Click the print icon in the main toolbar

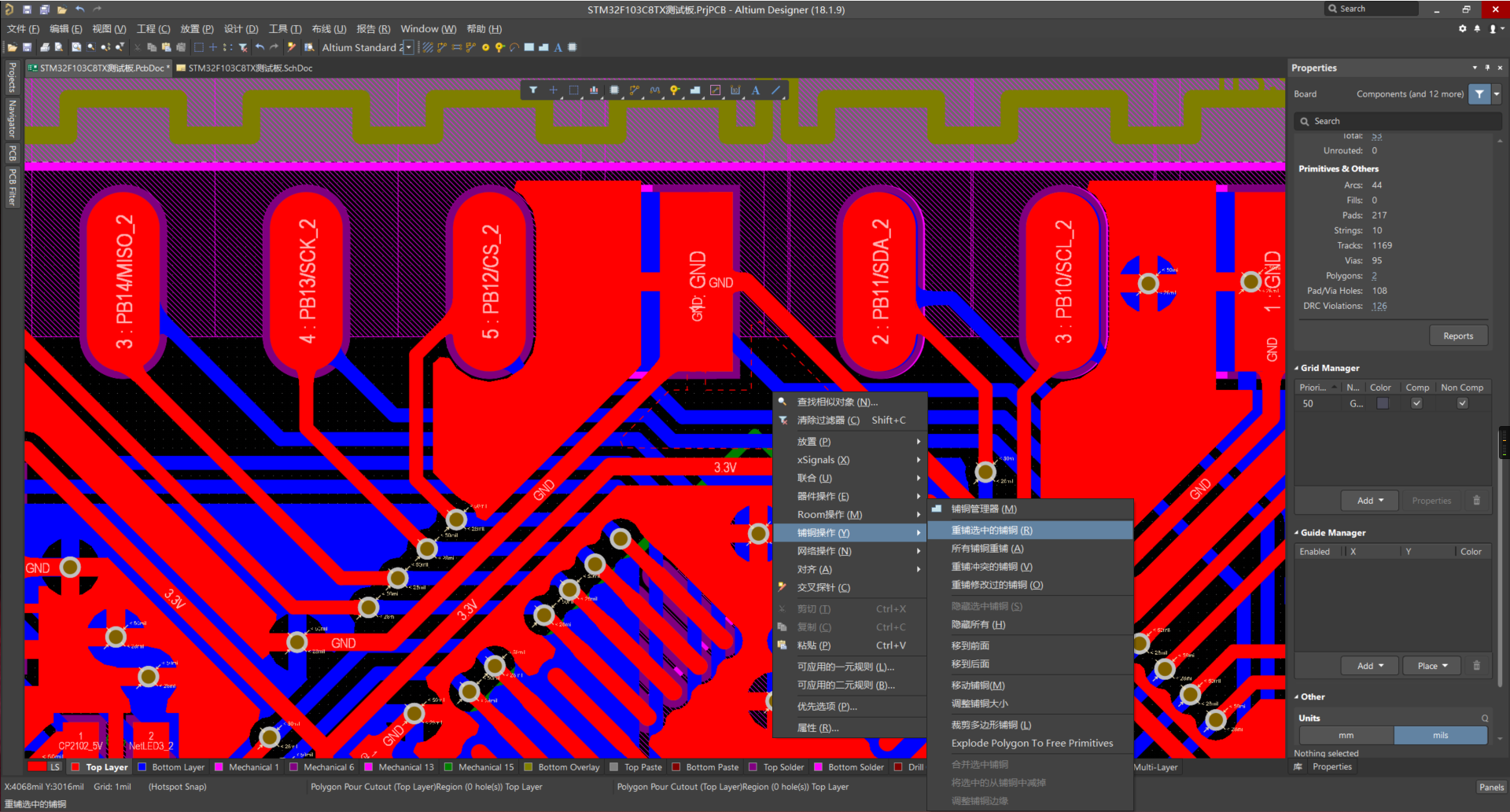pos(45,48)
